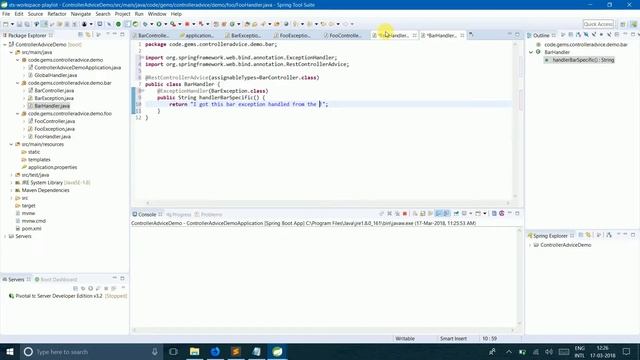Screen dimensions: 640x360
Task: Click Smart Insert in status bar
Action: click(x=453, y=338)
